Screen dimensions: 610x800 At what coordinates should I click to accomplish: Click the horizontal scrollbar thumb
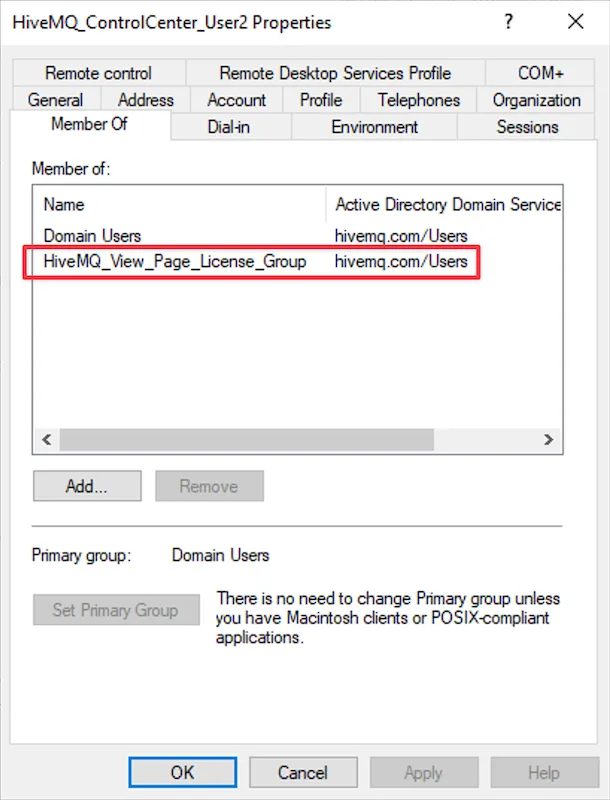click(247, 439)
